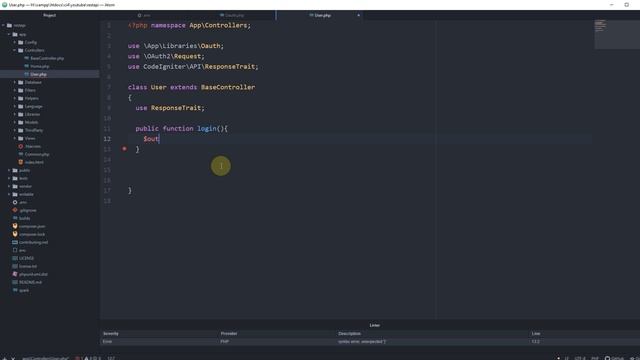Click the spark file icon
This screenshot has width=640, height=360.
(x=15, y=290)
